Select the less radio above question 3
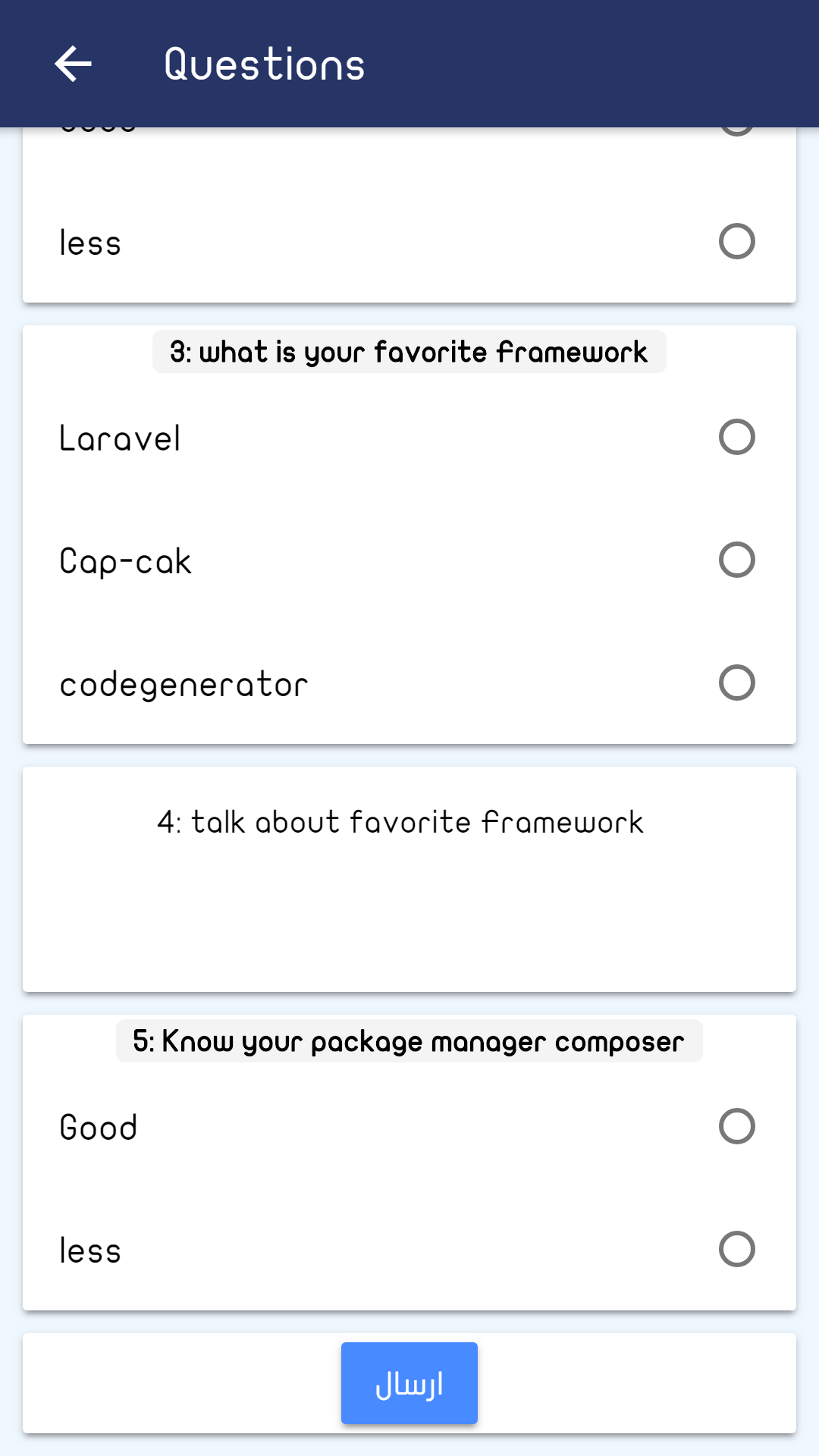819x1456 pixels. 736,241
